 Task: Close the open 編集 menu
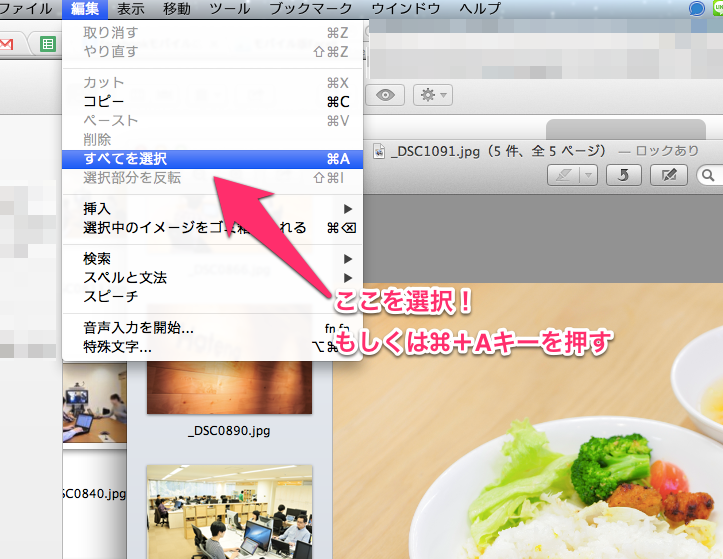pos(85,8)
